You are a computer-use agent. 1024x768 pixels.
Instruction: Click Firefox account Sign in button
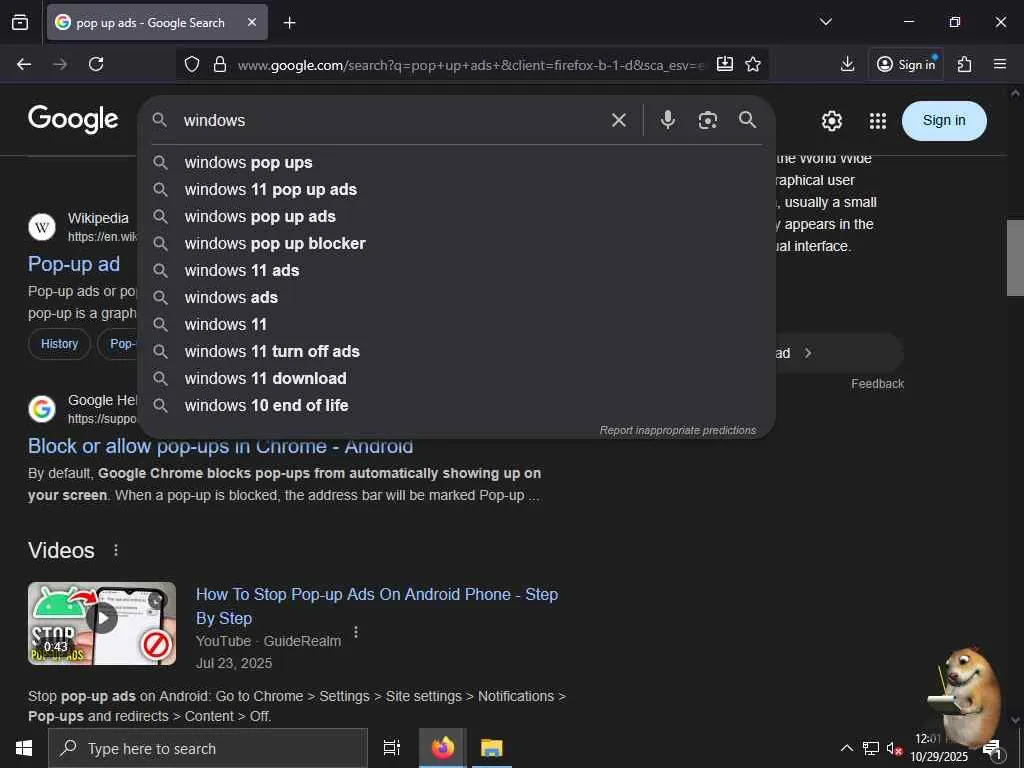pos(906,64)
